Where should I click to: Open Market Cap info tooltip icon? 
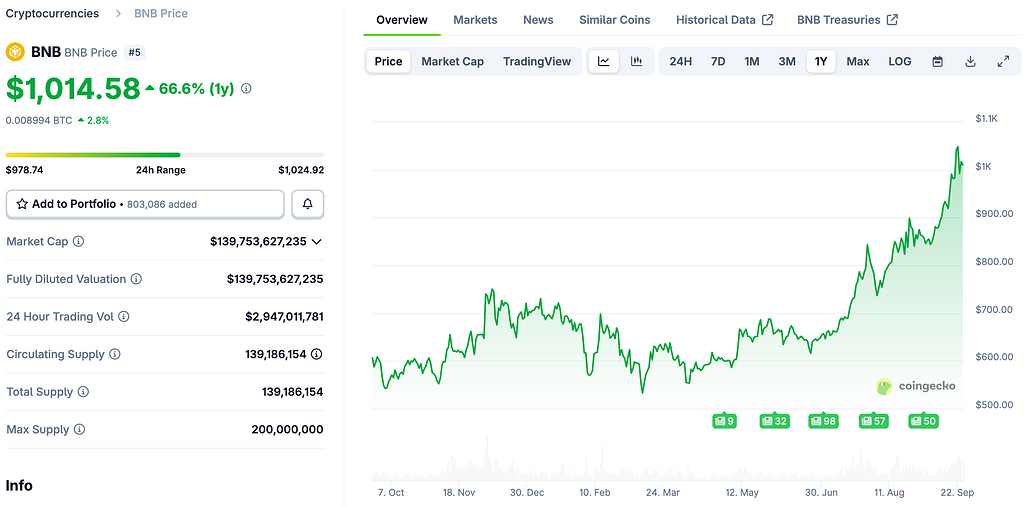pyautogui.click(x=79, y=242)
